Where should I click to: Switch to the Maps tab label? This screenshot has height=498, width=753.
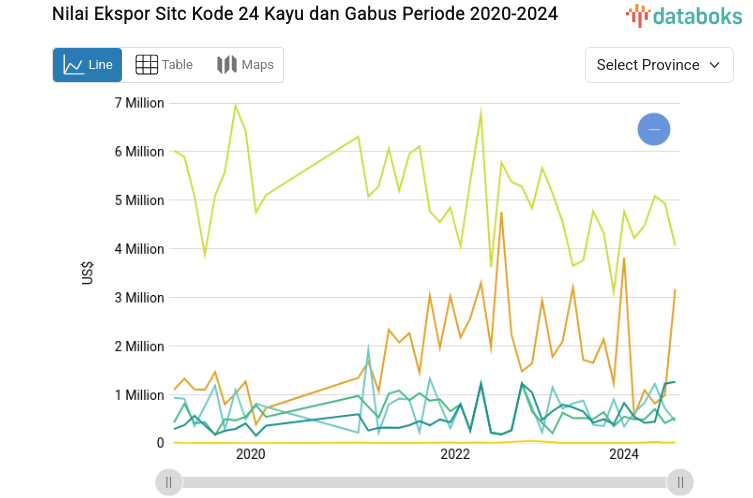257,65
